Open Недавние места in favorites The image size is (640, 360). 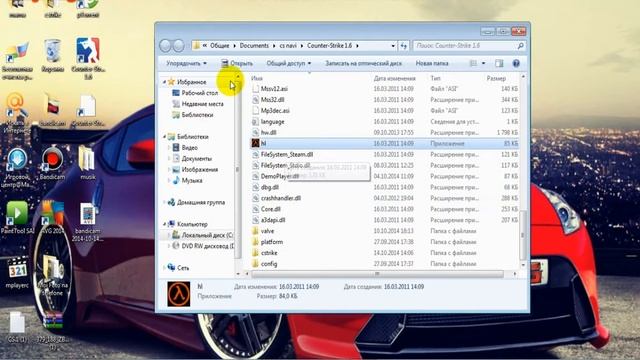pyautogui.click(x=198, y=104)
